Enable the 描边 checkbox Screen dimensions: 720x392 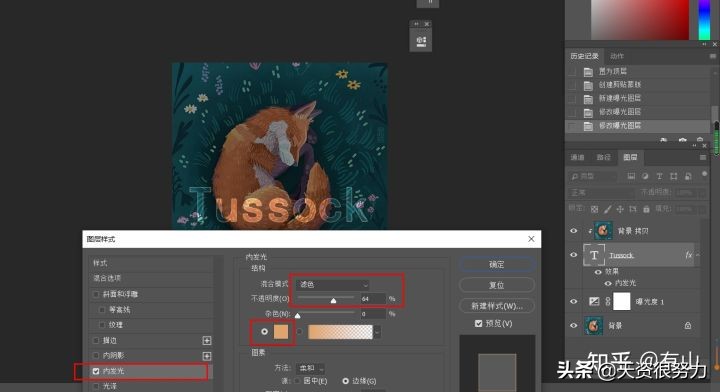(x=96, y=340)
